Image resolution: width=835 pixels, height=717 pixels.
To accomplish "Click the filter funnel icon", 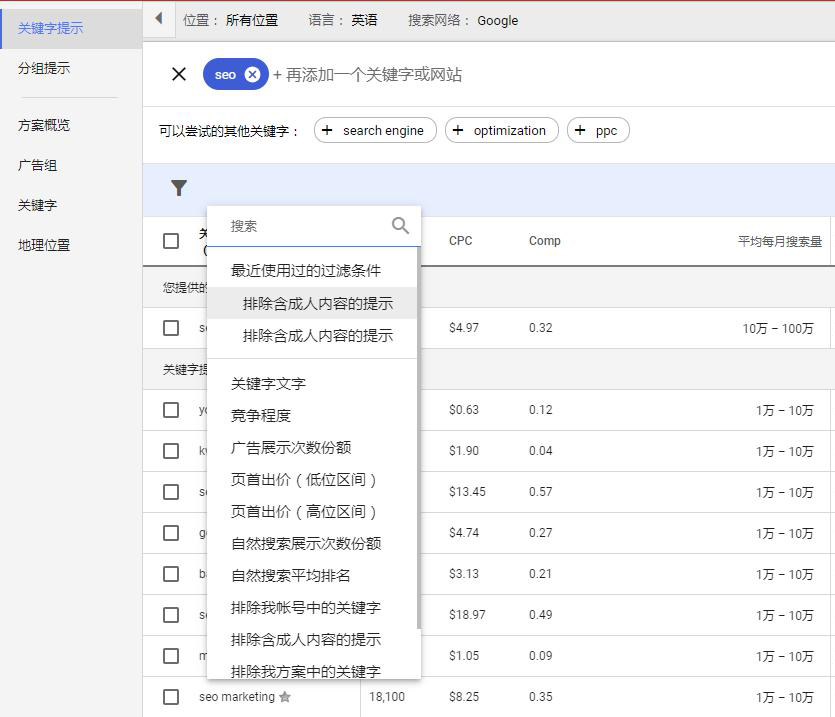I will (179, 188).
